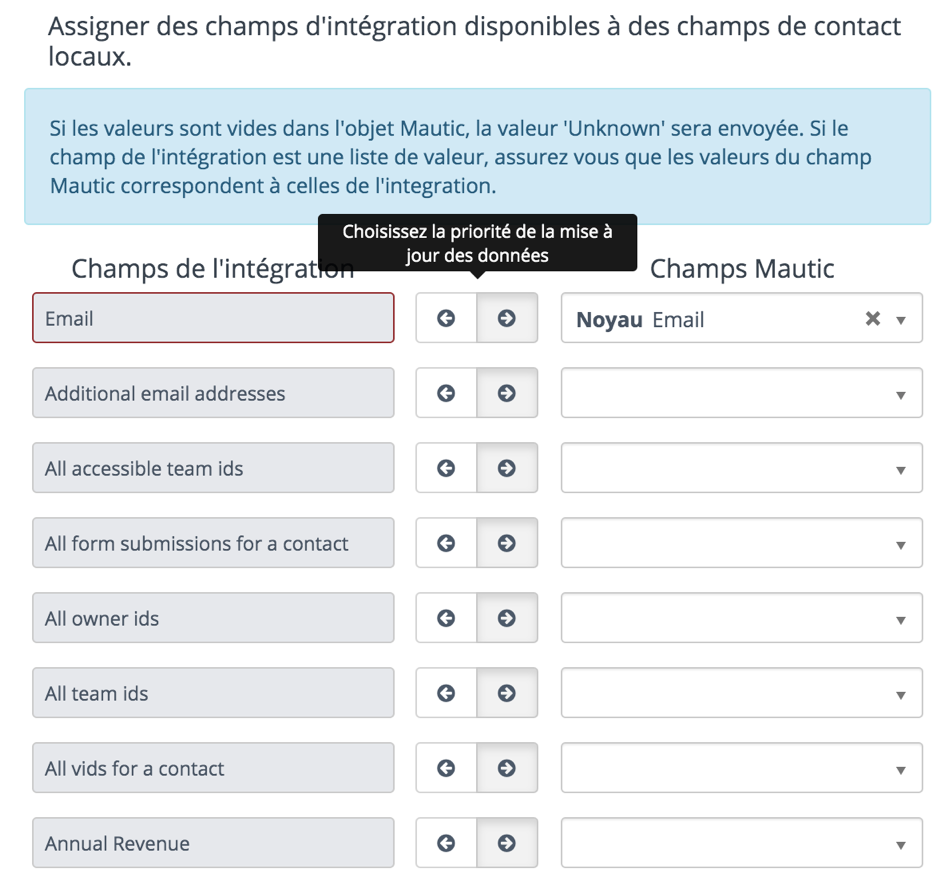Pick left arrow for All form submissions row

[446, 543]
